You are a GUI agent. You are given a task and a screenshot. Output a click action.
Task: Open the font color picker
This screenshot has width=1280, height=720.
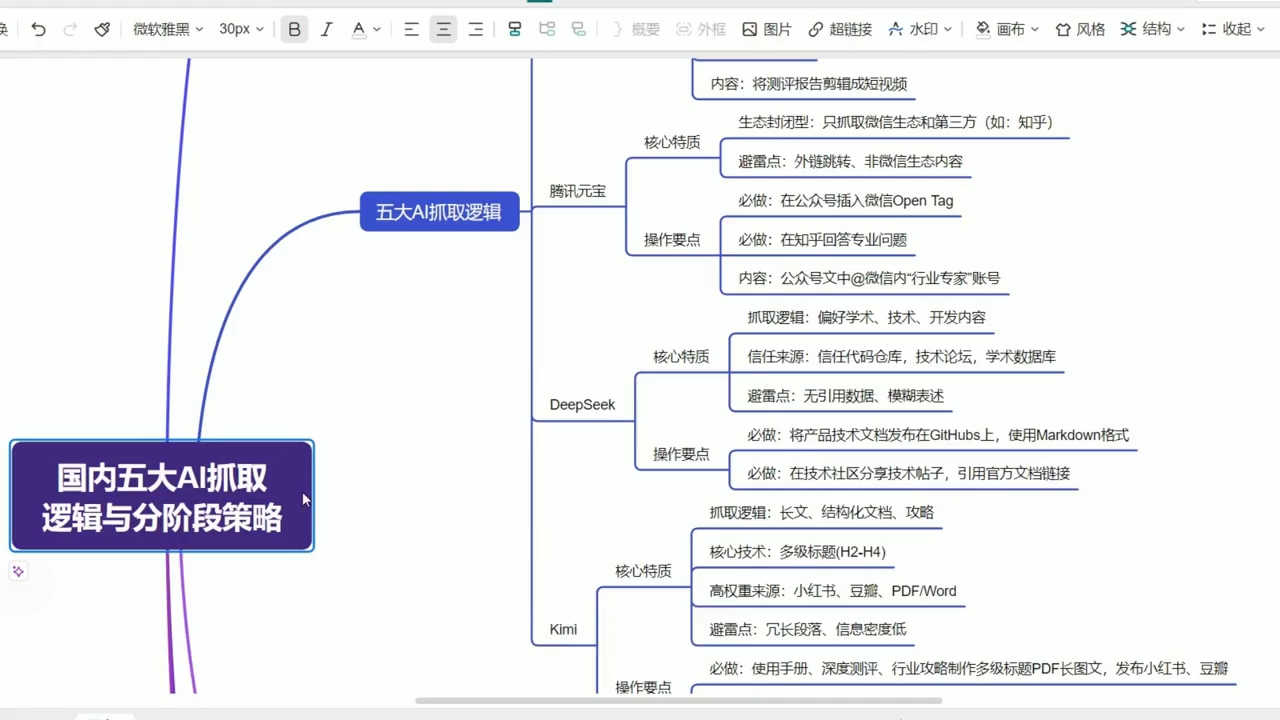pos(366,29)
